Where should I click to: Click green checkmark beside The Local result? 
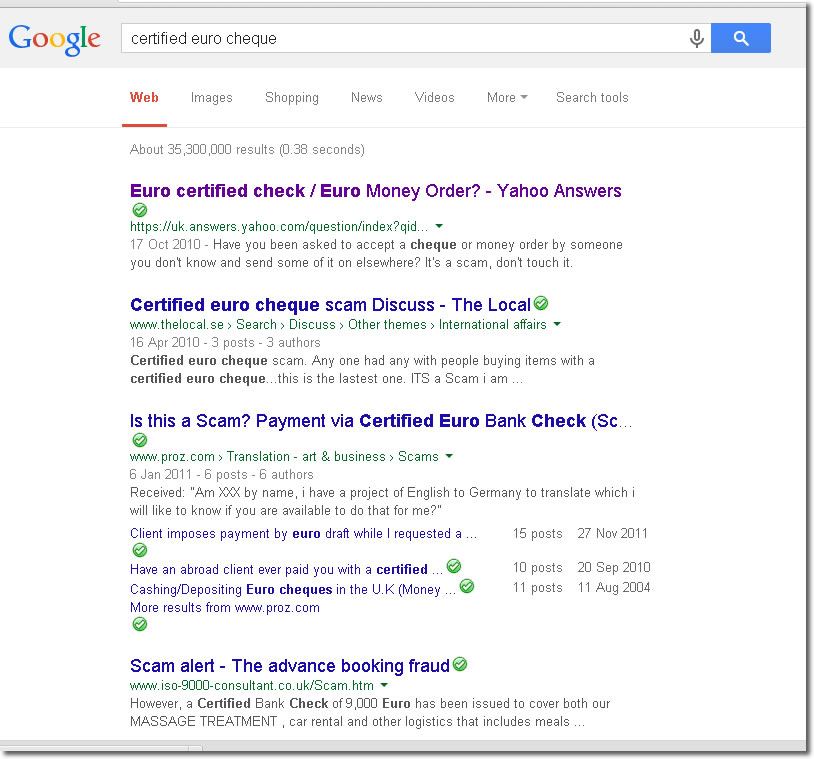[x=541, y=303]
